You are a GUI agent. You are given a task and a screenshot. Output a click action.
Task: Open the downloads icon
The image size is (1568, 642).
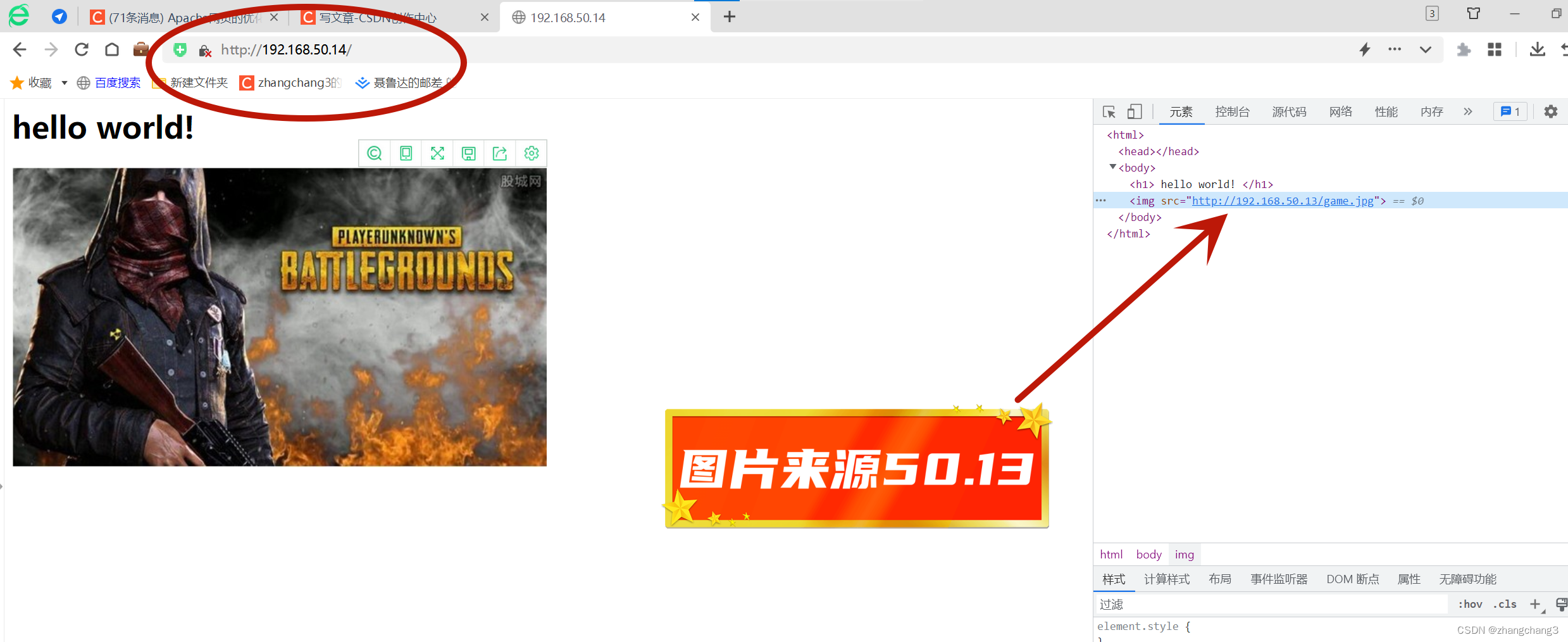pyautogui.click(x=1538, y=49)
